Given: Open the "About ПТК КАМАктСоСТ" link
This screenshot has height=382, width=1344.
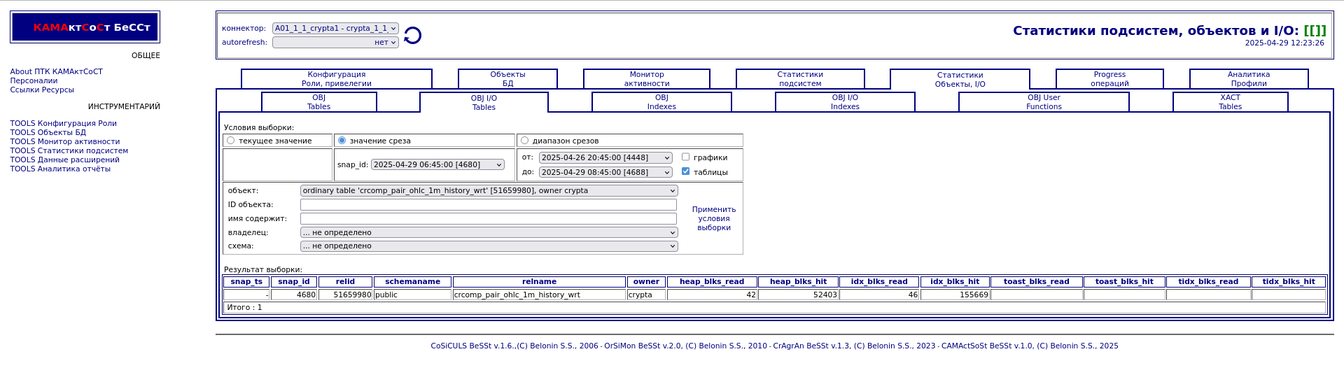Looking at the screenshot, I should pyautogui.click(x=56, y=72).
